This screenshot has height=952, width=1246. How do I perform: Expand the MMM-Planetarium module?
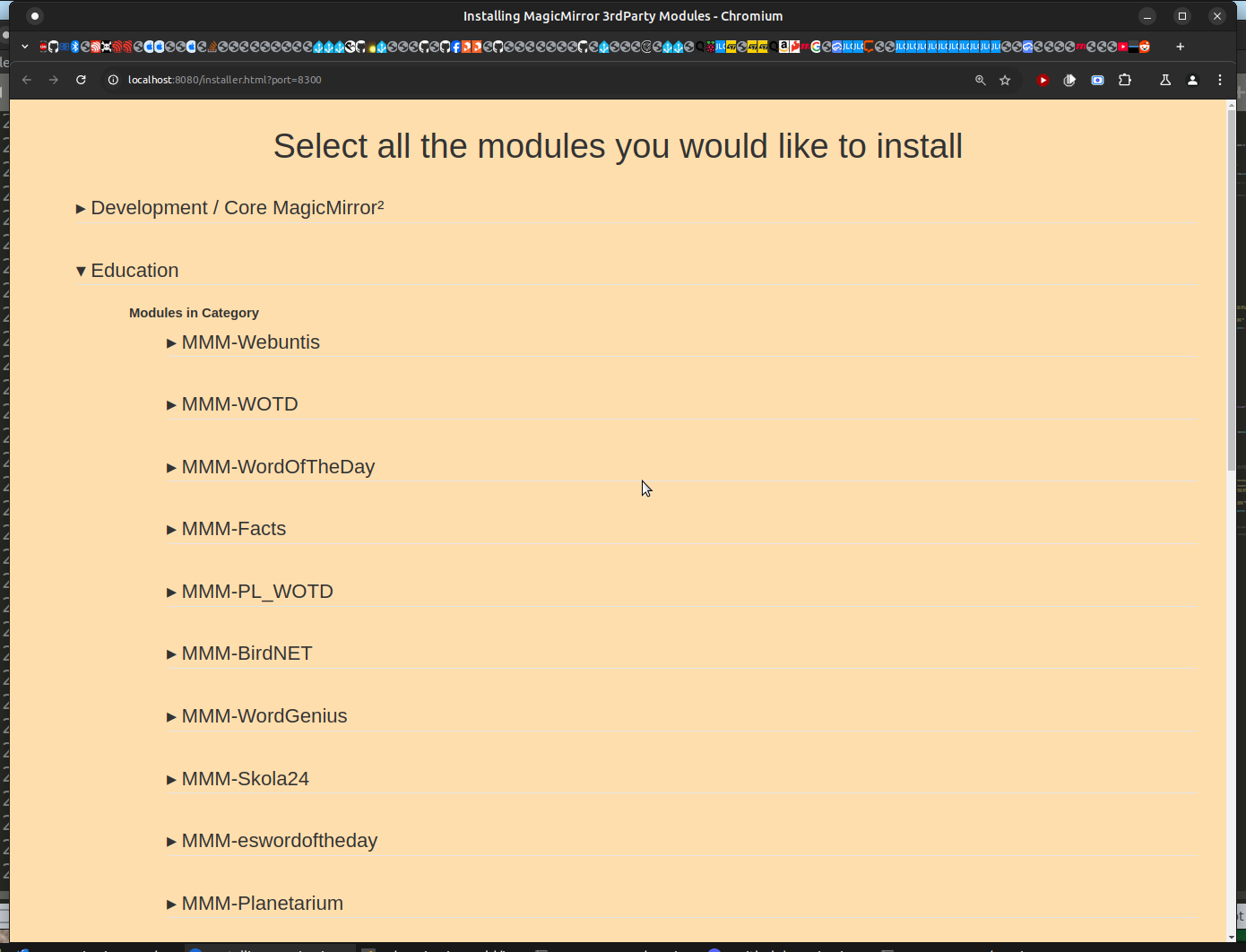255,904
